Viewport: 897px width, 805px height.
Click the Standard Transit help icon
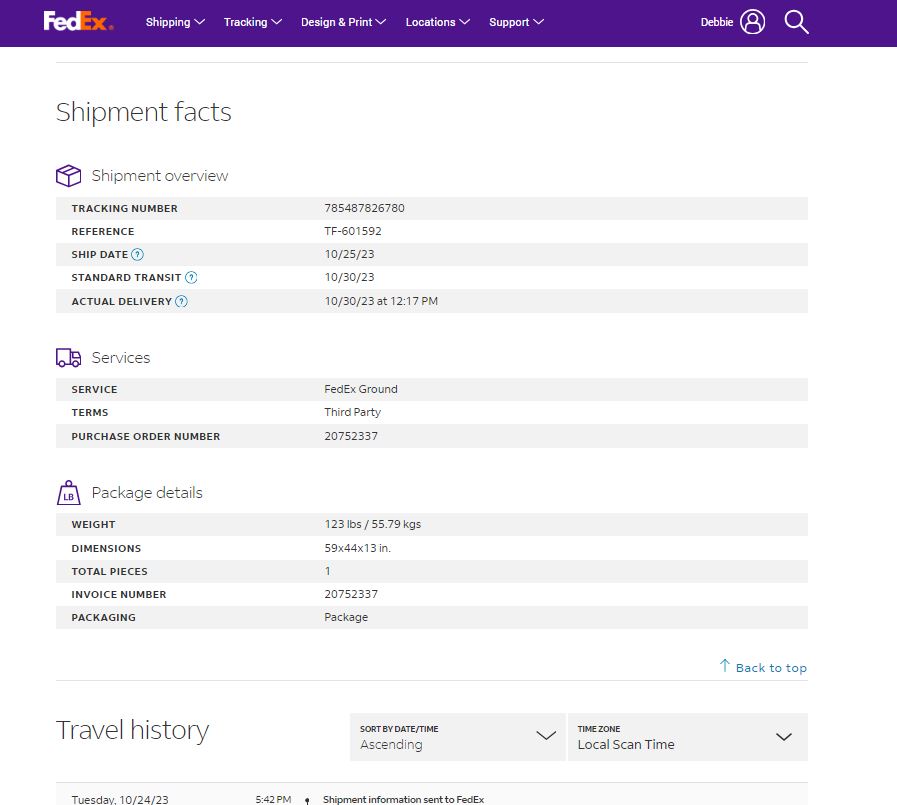tap(191, 277)
